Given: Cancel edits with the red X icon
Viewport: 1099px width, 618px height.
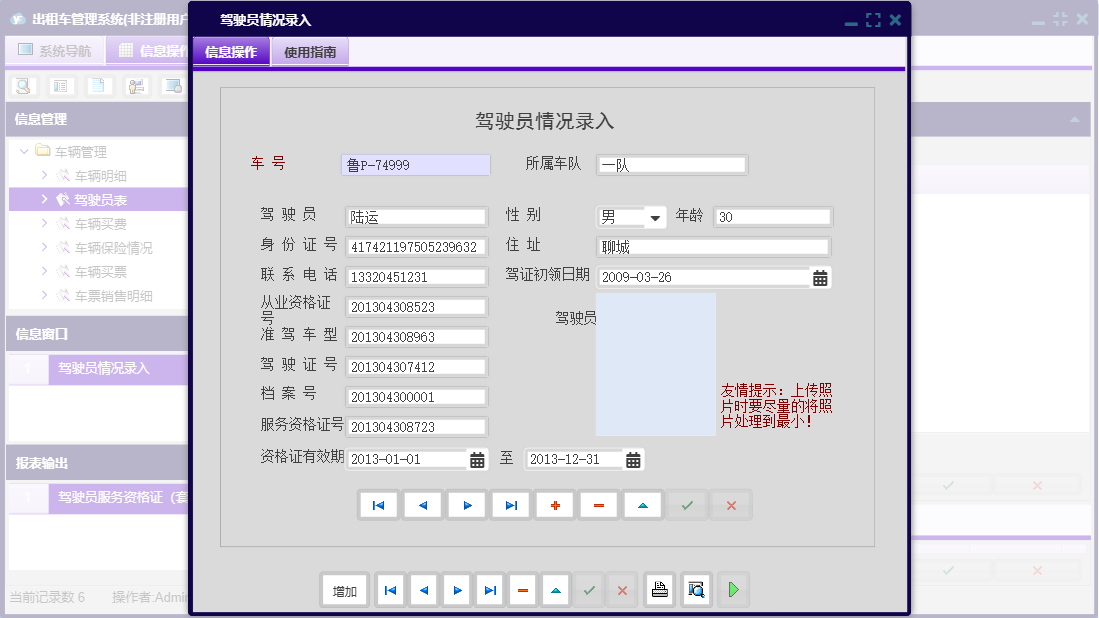Looking at the screenshot, I should coord(730,505).
